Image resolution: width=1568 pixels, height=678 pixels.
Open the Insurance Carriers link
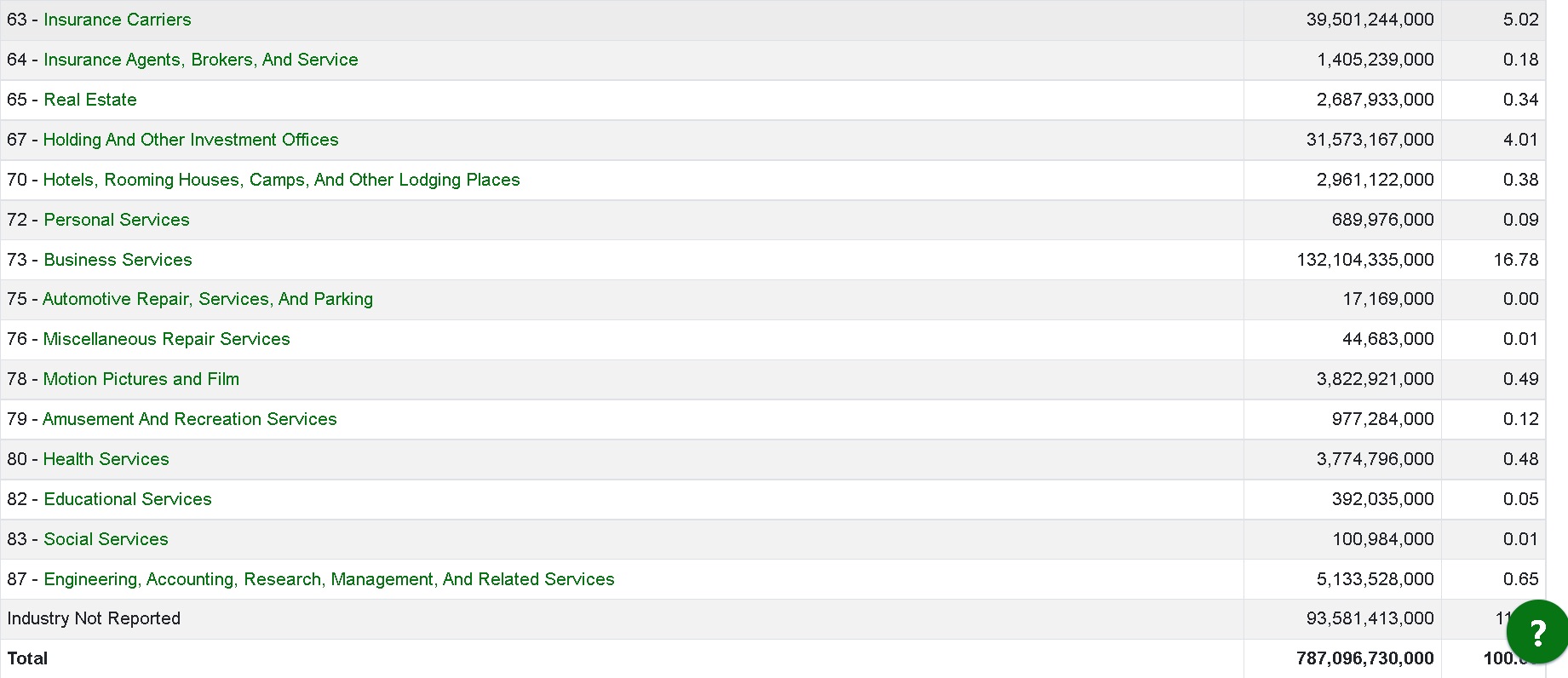tap(118, 20)
